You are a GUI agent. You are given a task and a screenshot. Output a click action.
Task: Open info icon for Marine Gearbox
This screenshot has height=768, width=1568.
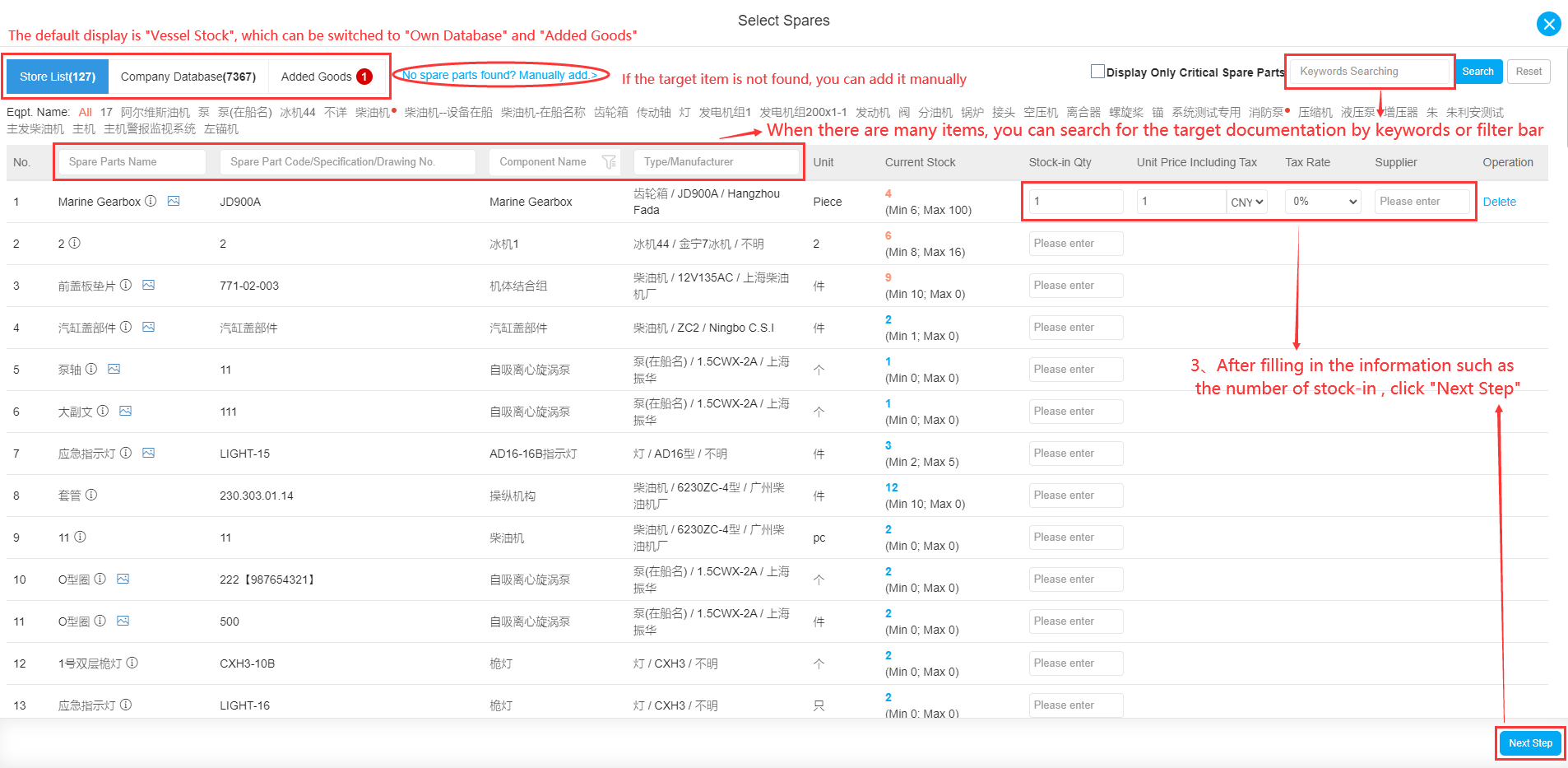[x=151, y=201]
